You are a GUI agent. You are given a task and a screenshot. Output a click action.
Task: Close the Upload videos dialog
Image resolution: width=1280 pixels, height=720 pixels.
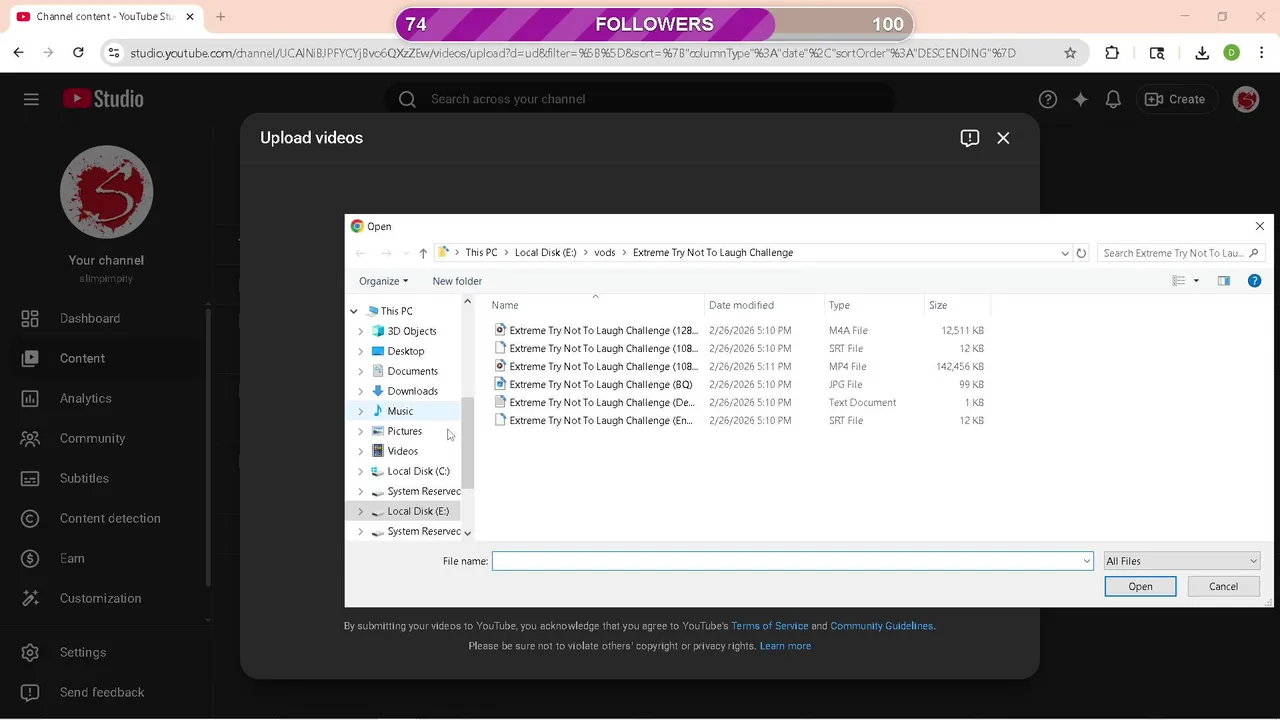tap(1003, 138)
